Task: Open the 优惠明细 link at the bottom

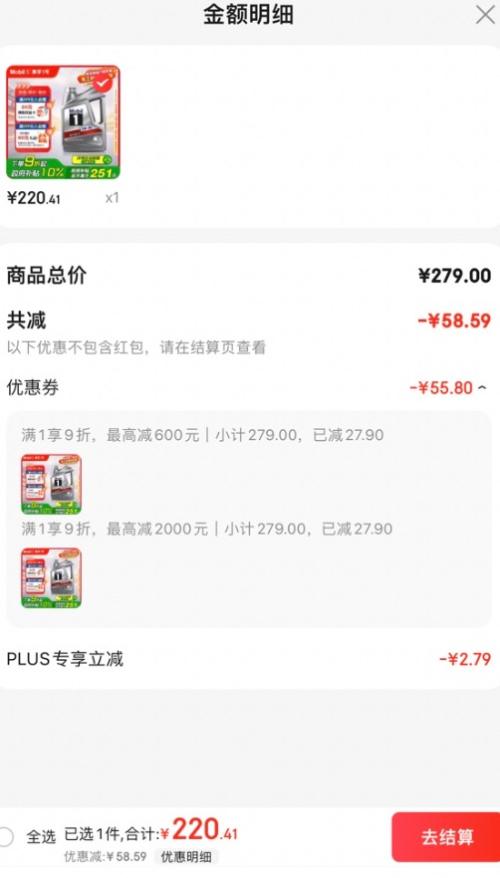Action: pyautogui.click(x=186, y=857)
